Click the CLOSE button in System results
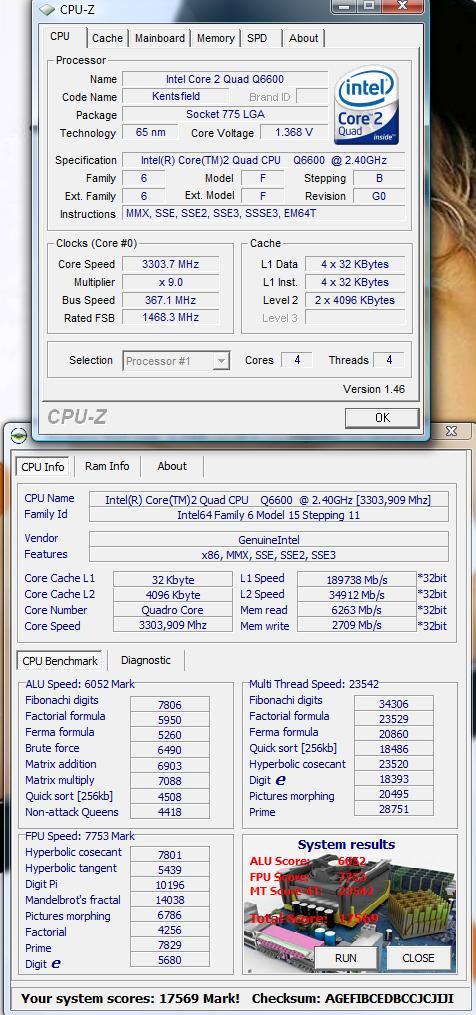Viewport: 476px width, 1015px height. (418, 958)
